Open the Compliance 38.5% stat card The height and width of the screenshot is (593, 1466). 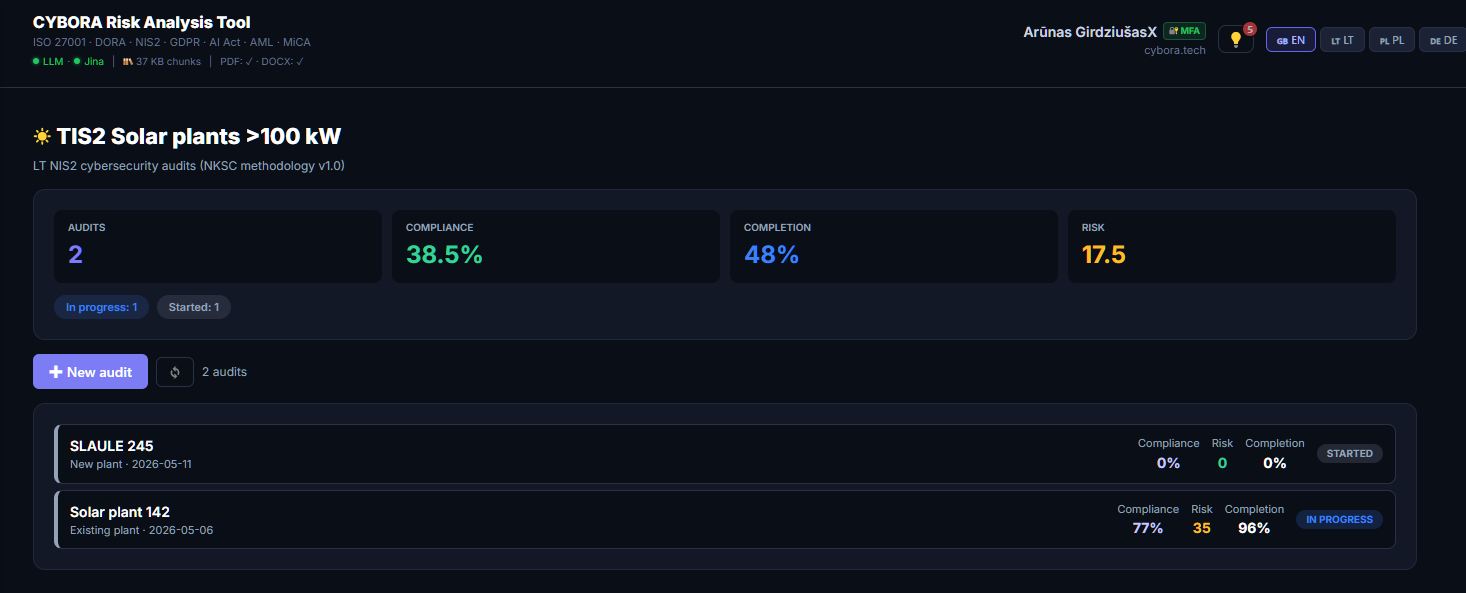(555, 246)
